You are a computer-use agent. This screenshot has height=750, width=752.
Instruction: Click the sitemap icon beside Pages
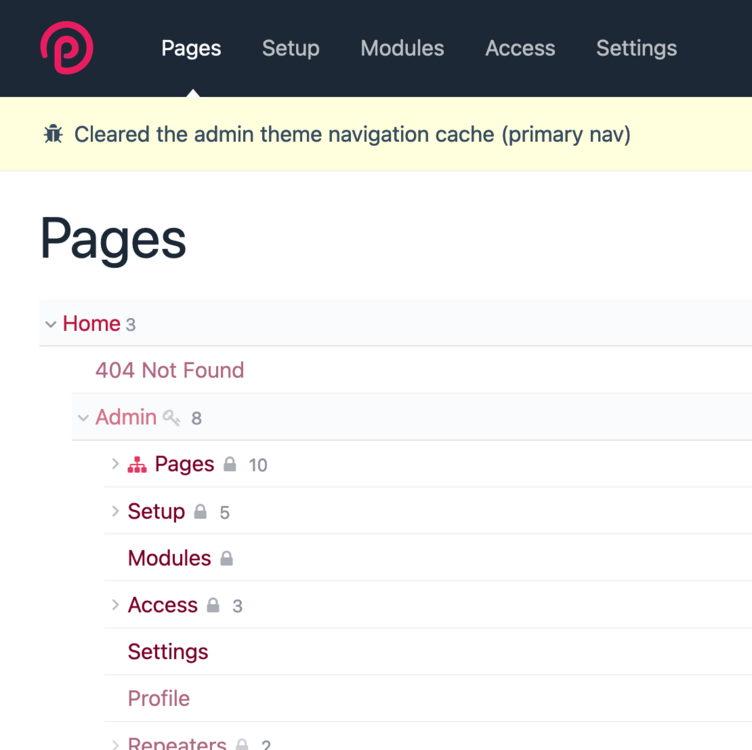click(x=137, y=465)
